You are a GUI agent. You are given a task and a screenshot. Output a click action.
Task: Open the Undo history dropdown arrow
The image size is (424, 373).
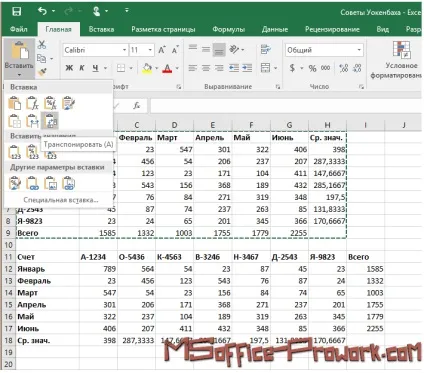tap(54, 11)
